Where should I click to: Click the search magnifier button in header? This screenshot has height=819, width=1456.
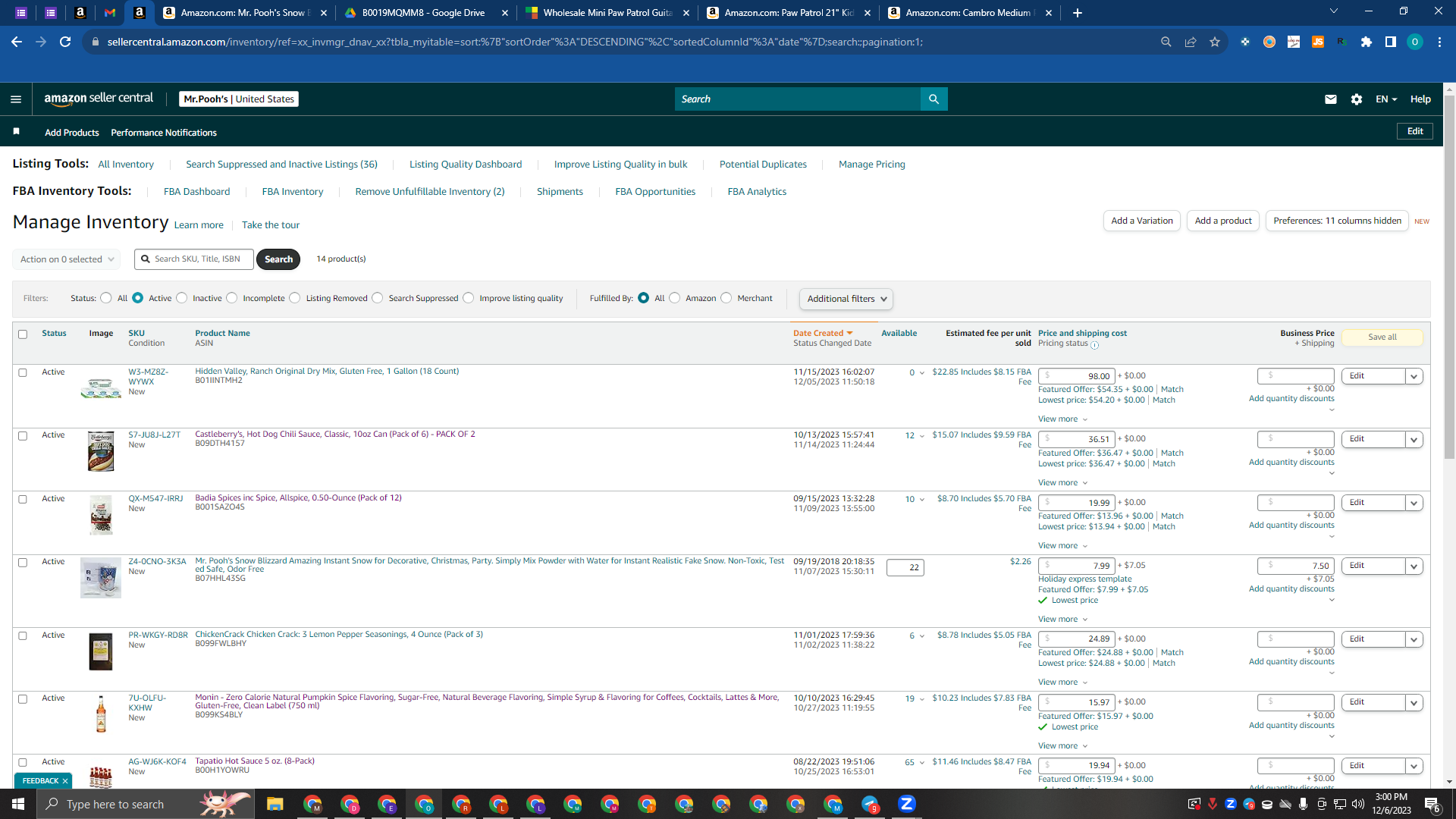pos(934,99)
